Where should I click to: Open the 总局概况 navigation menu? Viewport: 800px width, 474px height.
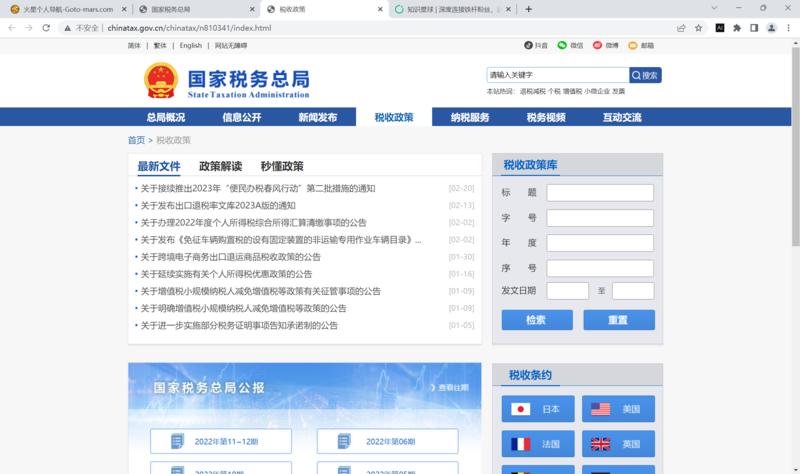coord(166,117)
